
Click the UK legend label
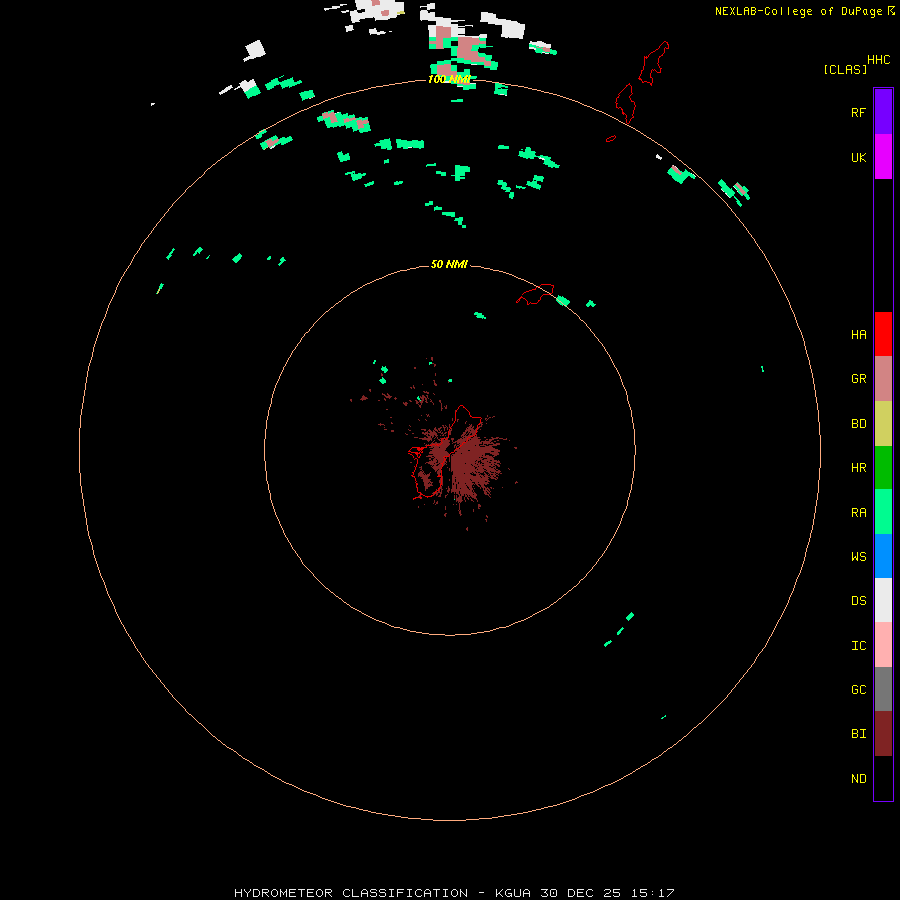[x=858, y=158]
